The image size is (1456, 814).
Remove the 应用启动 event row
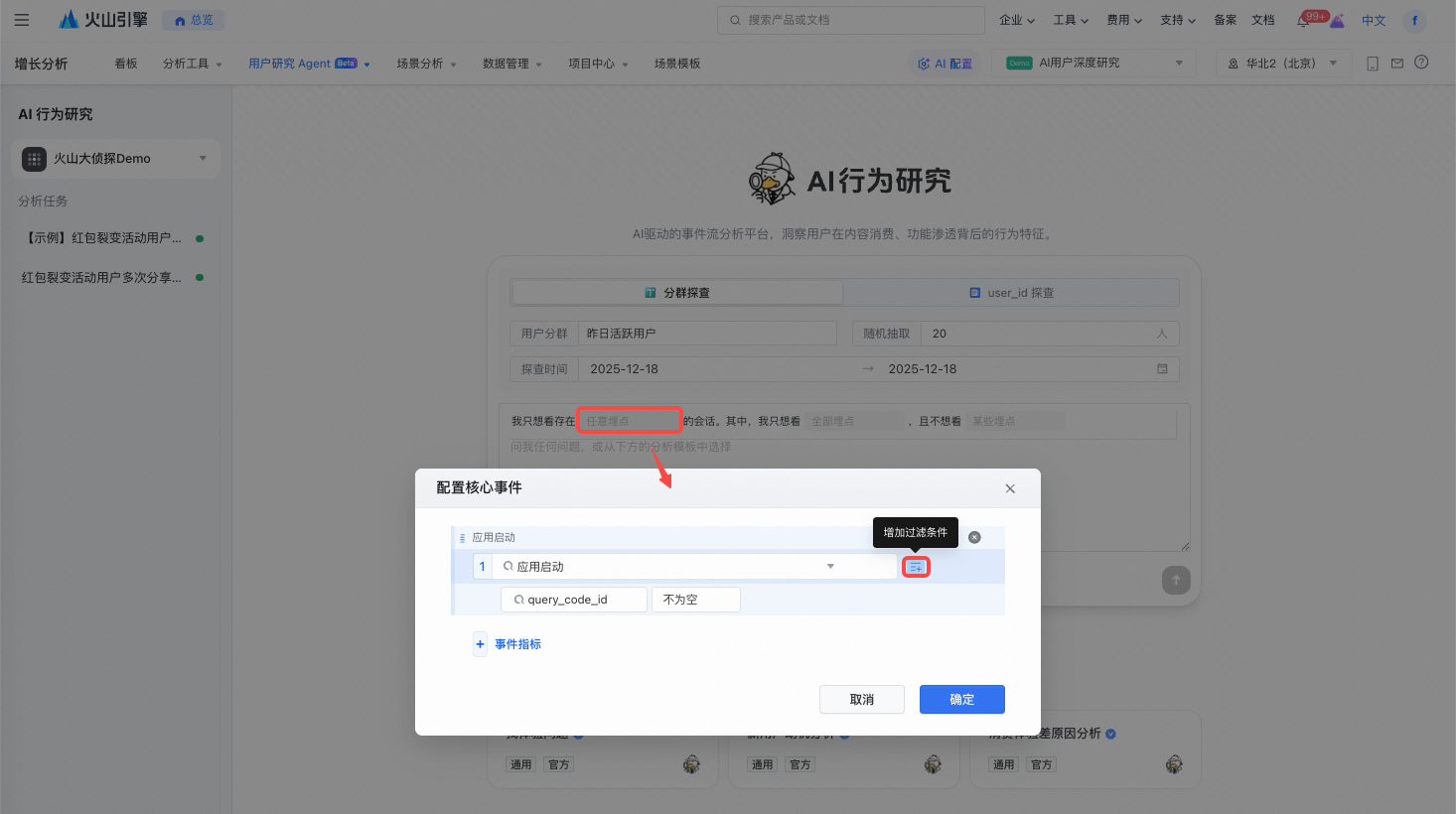point(974,537)
